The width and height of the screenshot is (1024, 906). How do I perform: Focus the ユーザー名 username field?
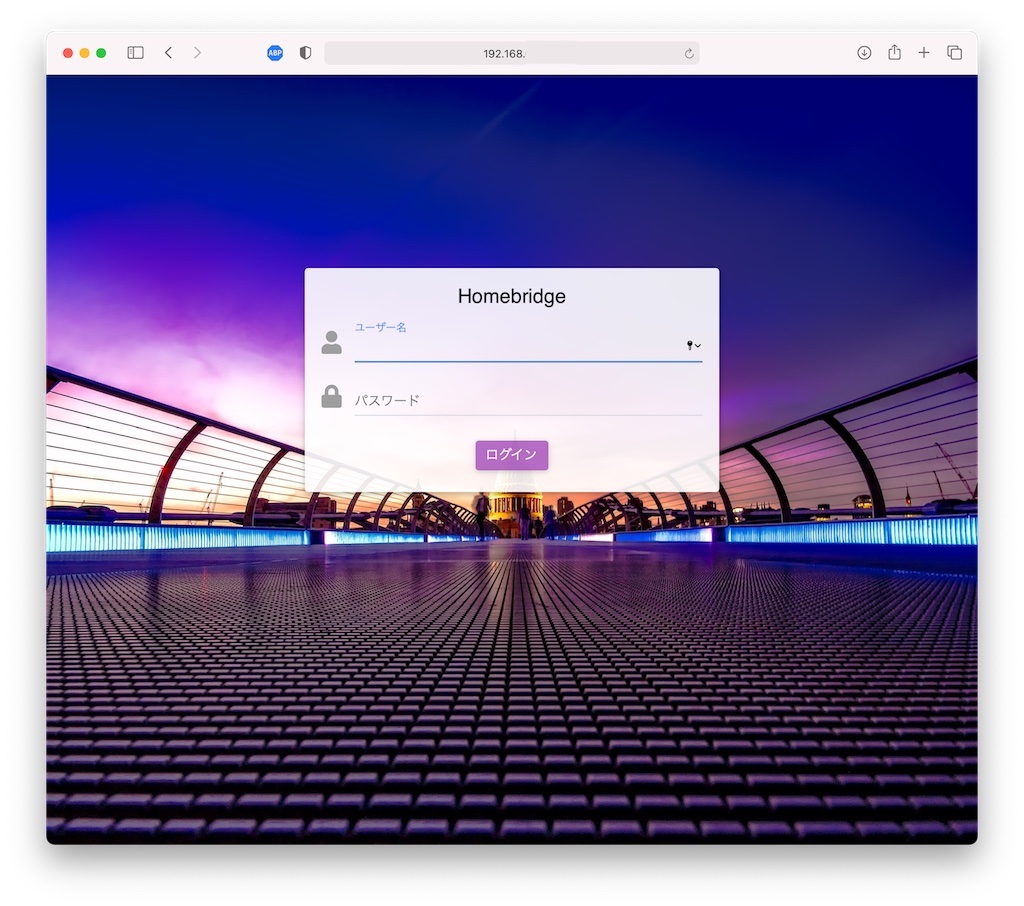[515, 346]
